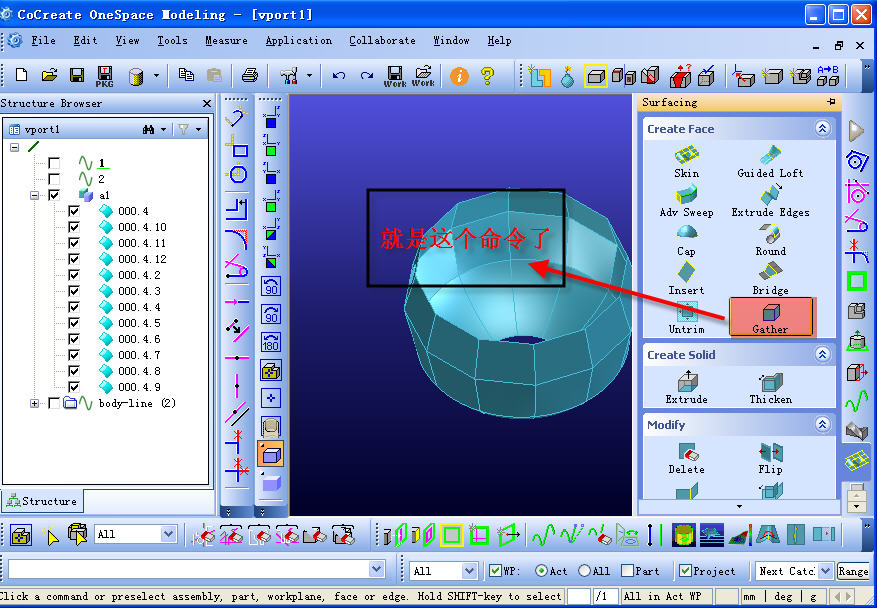The width and height of the screenshot is (877, 608).
Task: Click the command line input field
Action: [189, 570]
